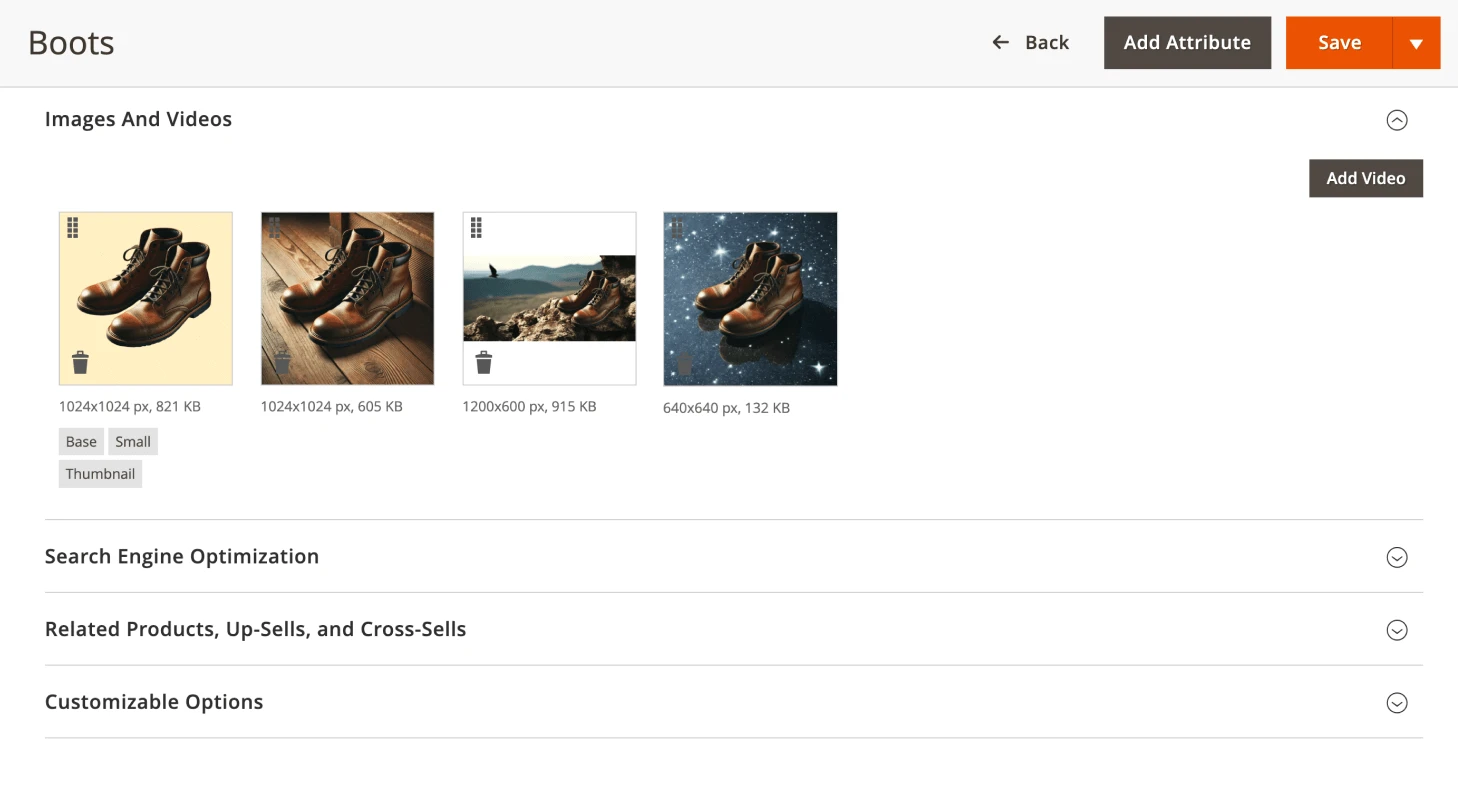Collapse the Images And Videos section

pos(1397,120)
